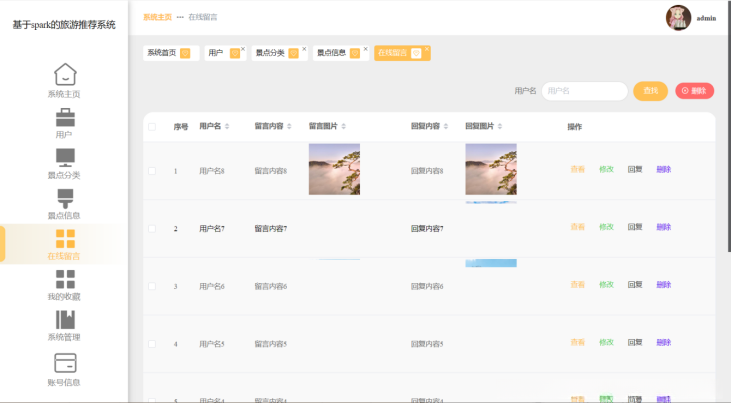Click 回复 for row 用户名7
This screenshot has height=403, width=731.
pos(635,227)
